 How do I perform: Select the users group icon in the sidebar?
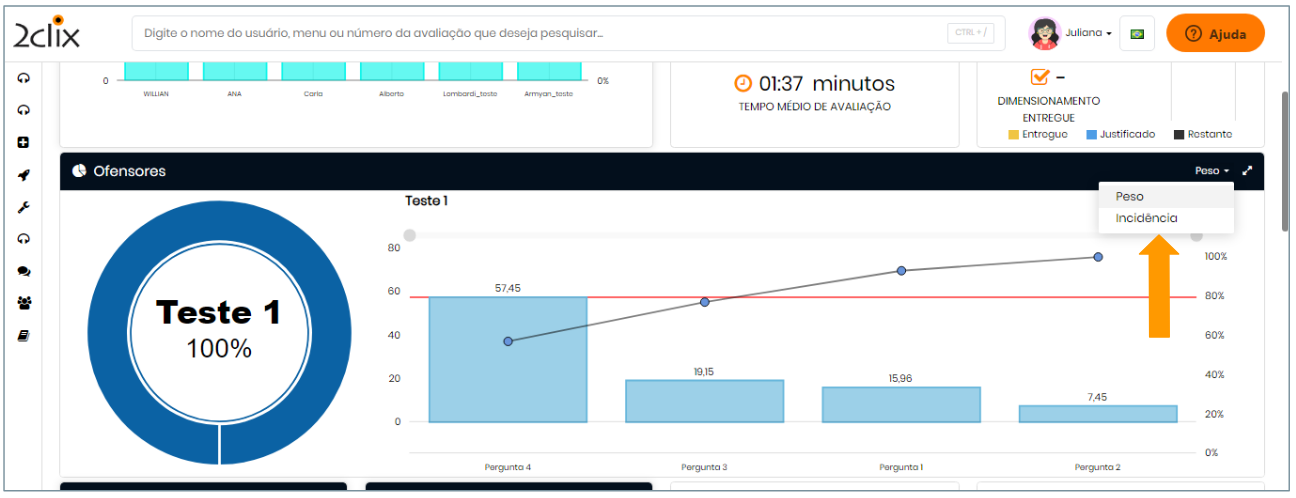23,303
